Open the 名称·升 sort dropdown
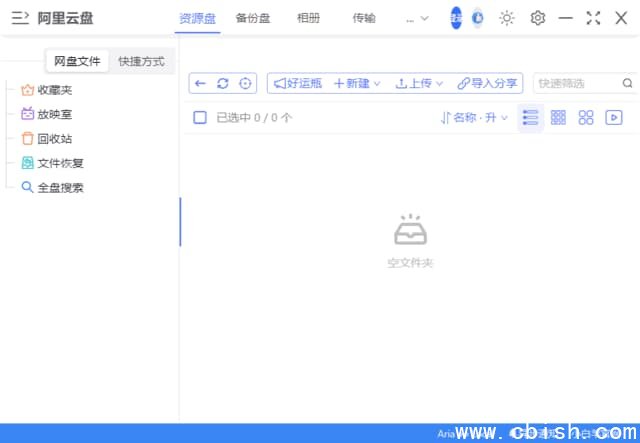The height and width of the screenshot is (443, 640). click(474, 118)
